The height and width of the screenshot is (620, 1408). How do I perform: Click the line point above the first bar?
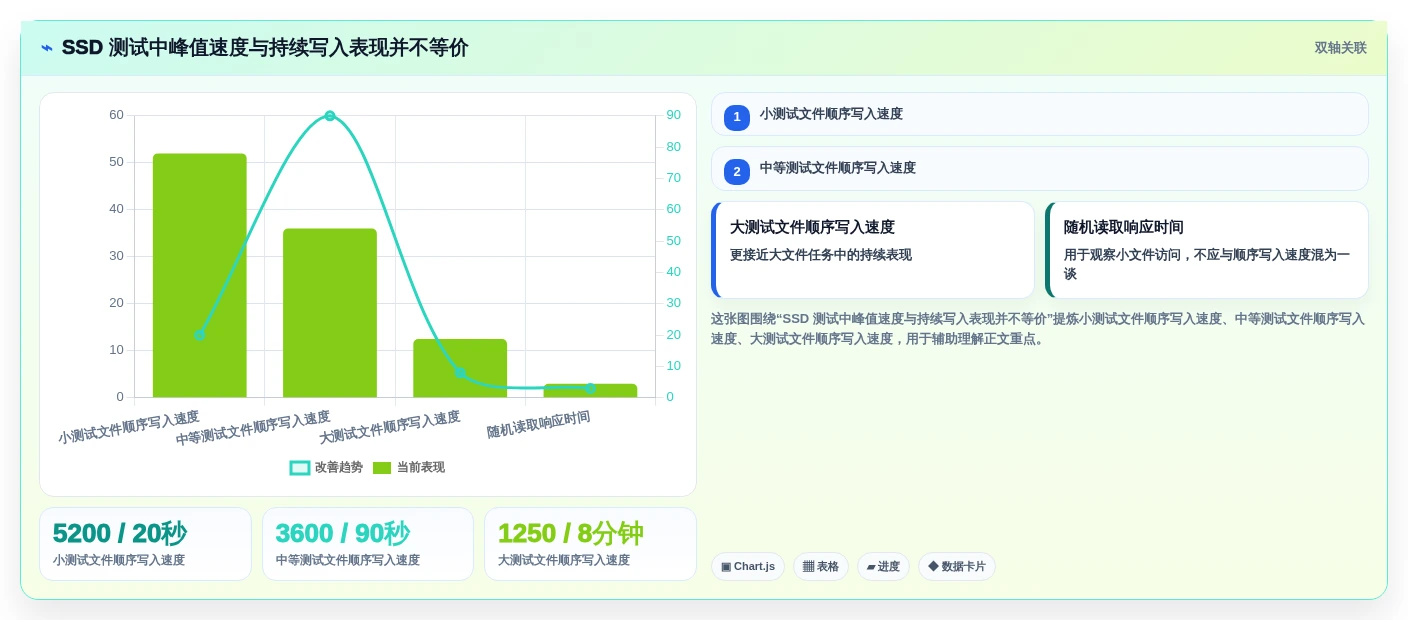pyautogui.click(x=200, y=335)
